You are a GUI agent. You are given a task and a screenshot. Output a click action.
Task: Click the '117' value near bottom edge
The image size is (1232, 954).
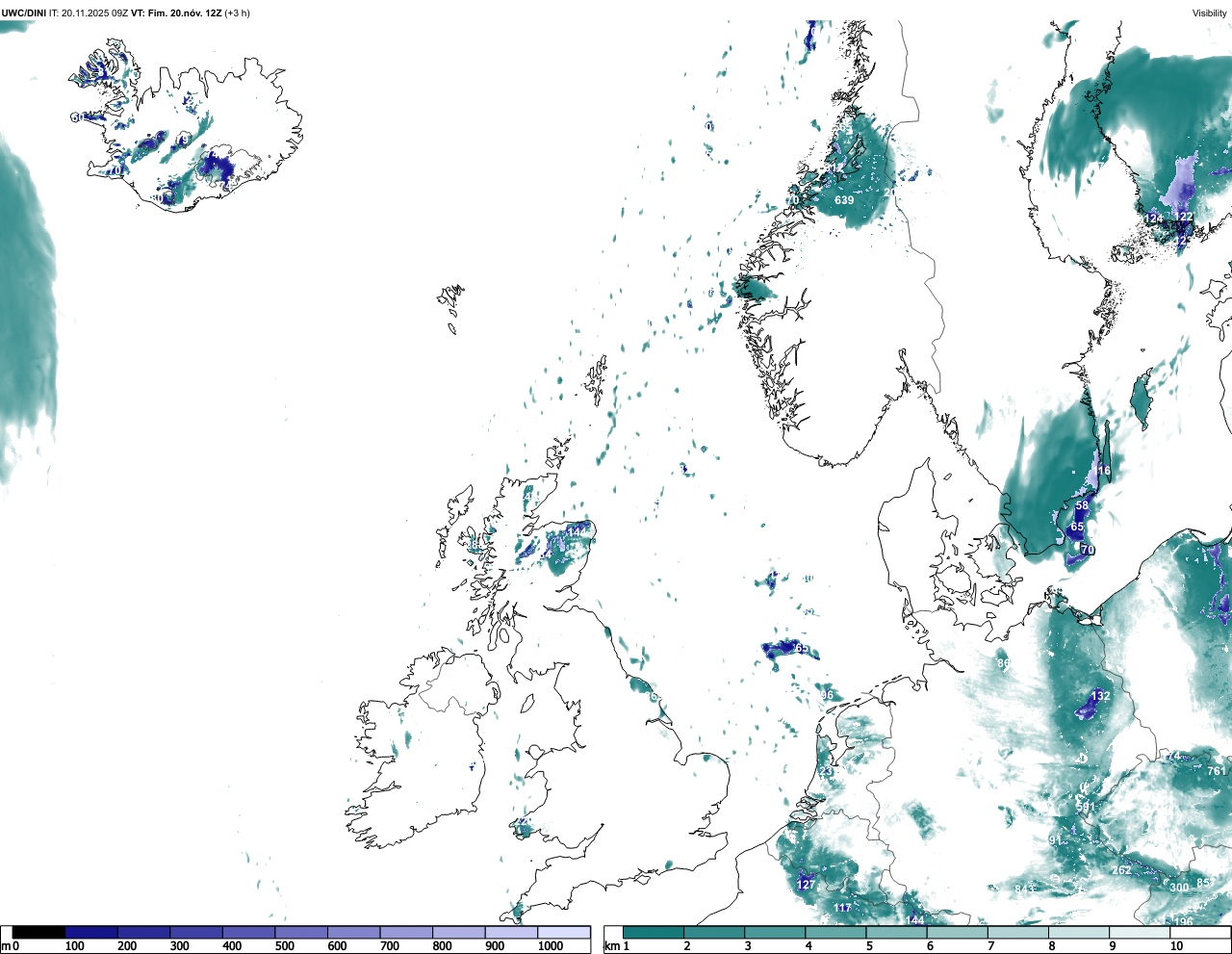(842, 908)
